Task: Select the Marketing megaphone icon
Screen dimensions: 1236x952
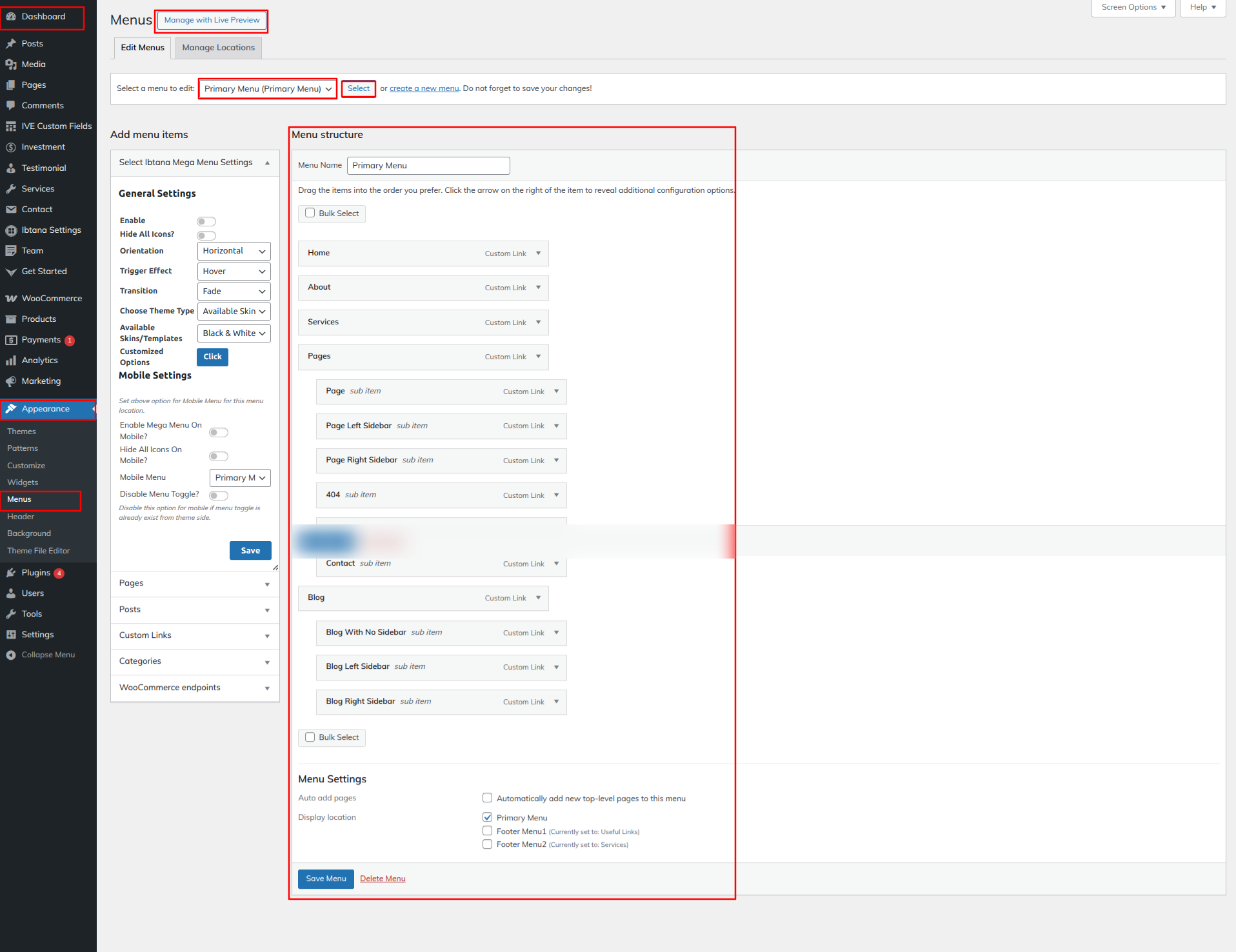Action: tap(11, 381)
